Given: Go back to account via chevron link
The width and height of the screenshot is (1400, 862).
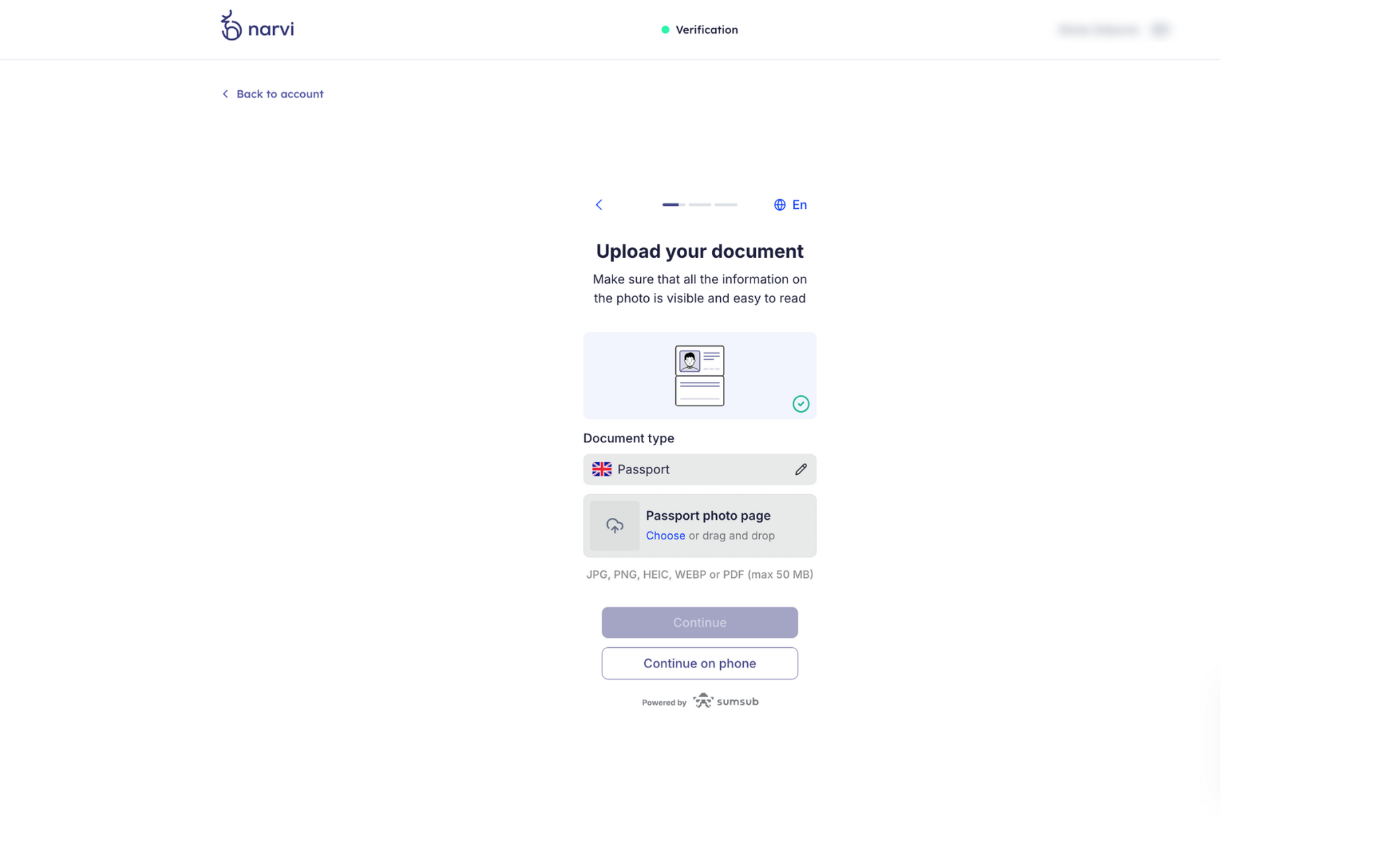Looking at the screenshot, I should [273, 94].
